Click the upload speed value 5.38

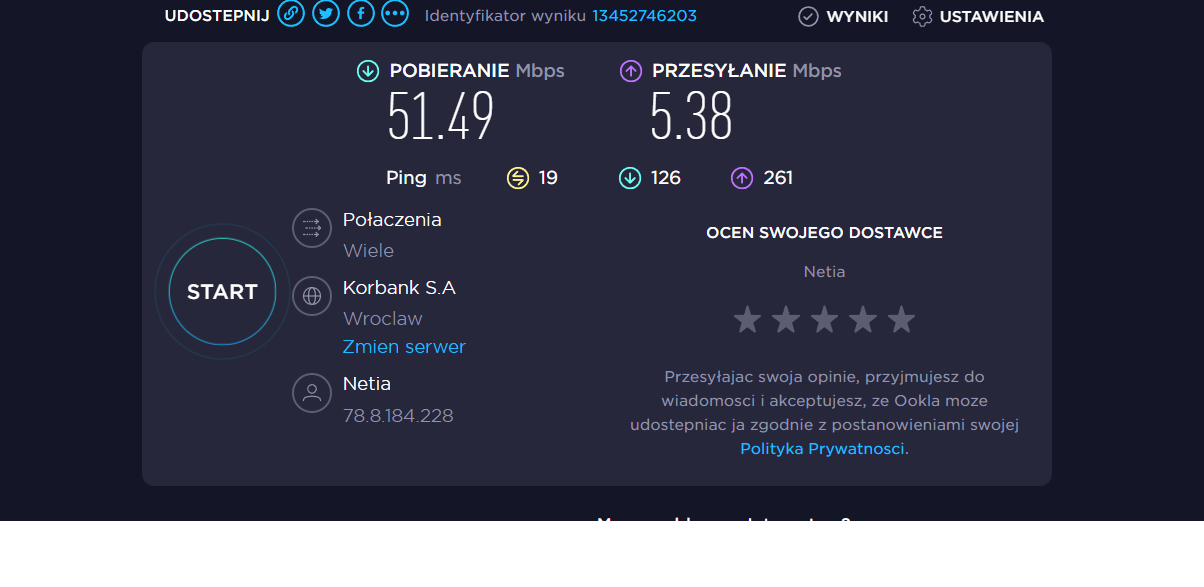(x=691, y=116)
